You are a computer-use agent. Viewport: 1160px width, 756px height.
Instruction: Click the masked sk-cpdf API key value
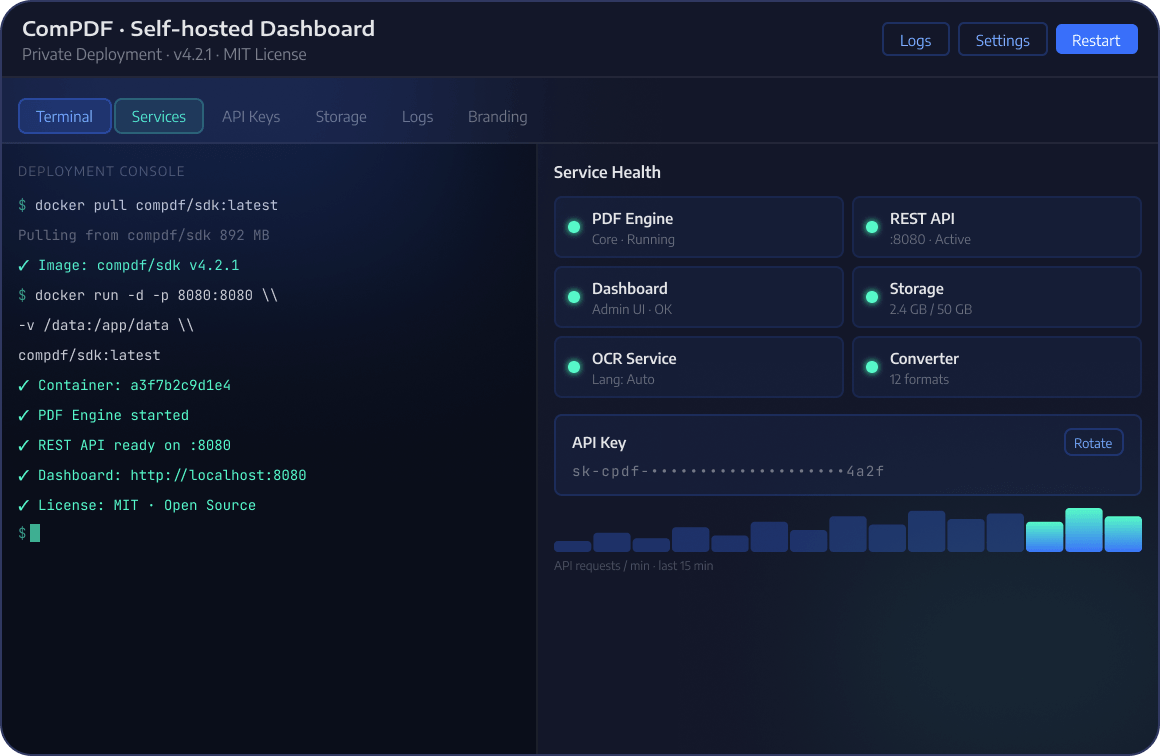tap(728, 471)
